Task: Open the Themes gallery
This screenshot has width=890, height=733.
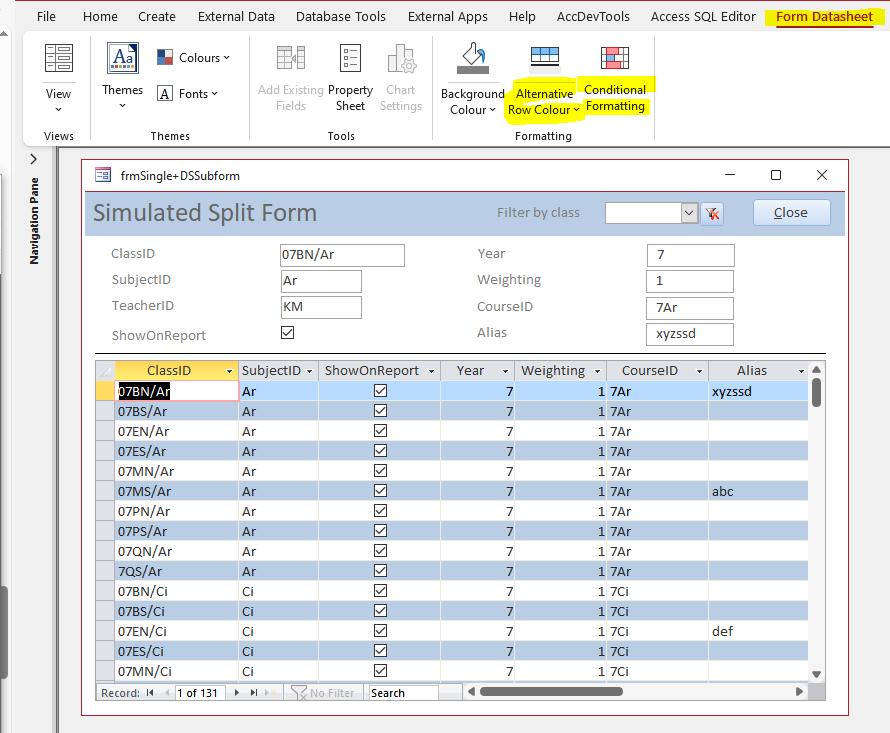Action: pyautogui.click(x=123, y=76)
